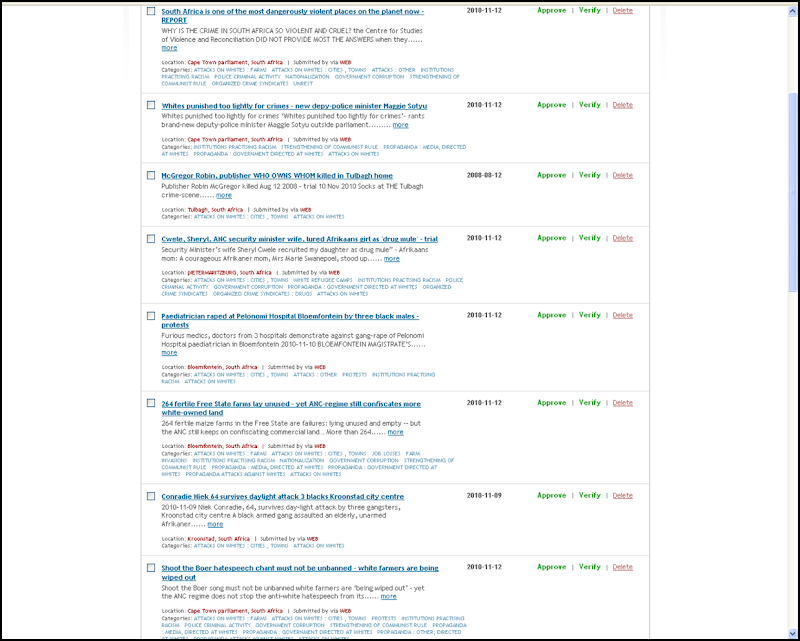This screenshot has width=800, height=641.
Task: Expand 'more' on McGregor Robin description
Action: point(223,195)
